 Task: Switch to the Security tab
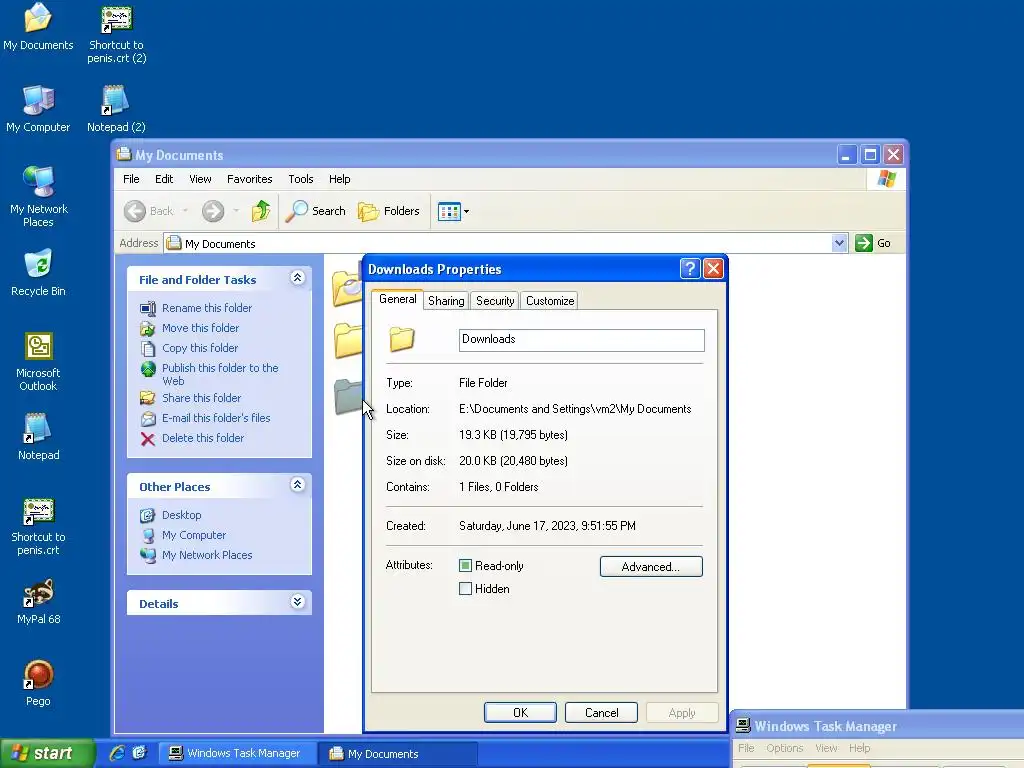[x=495, y=300]
